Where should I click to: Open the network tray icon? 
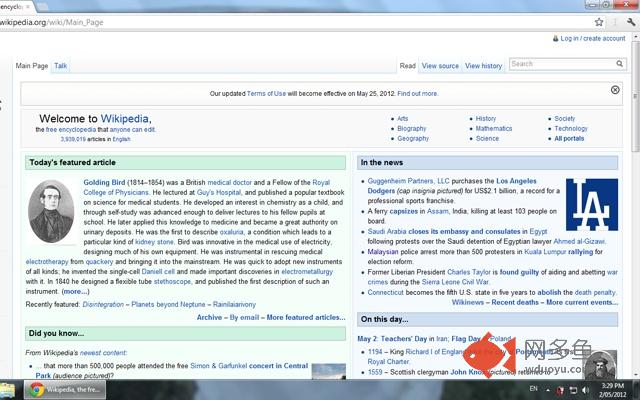[573, 390]
